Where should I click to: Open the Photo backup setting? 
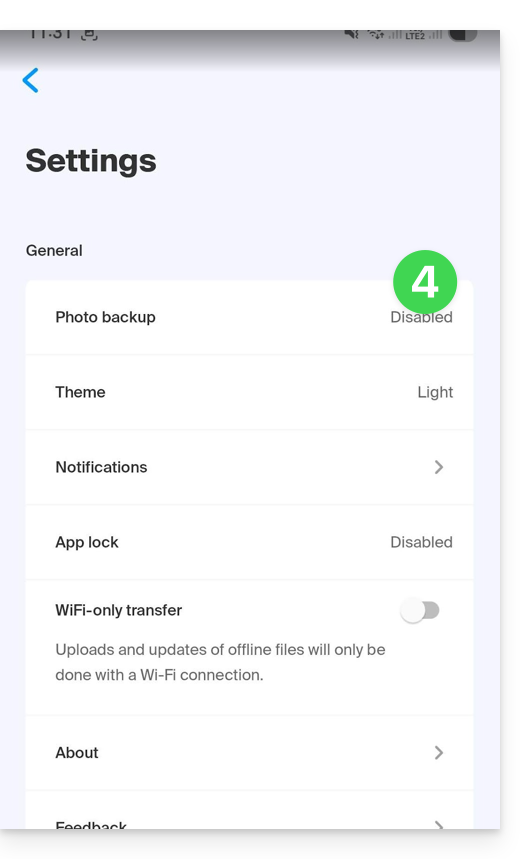tap(249, 317)
